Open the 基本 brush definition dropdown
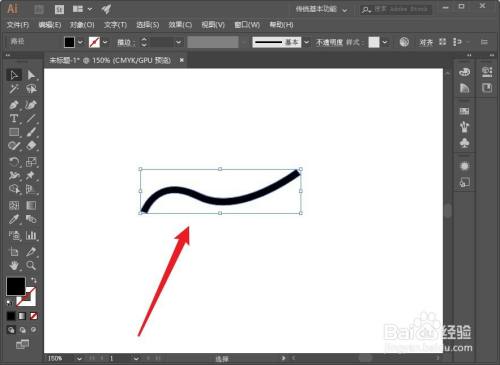This screenshot has width=500, height=365. 306,42
